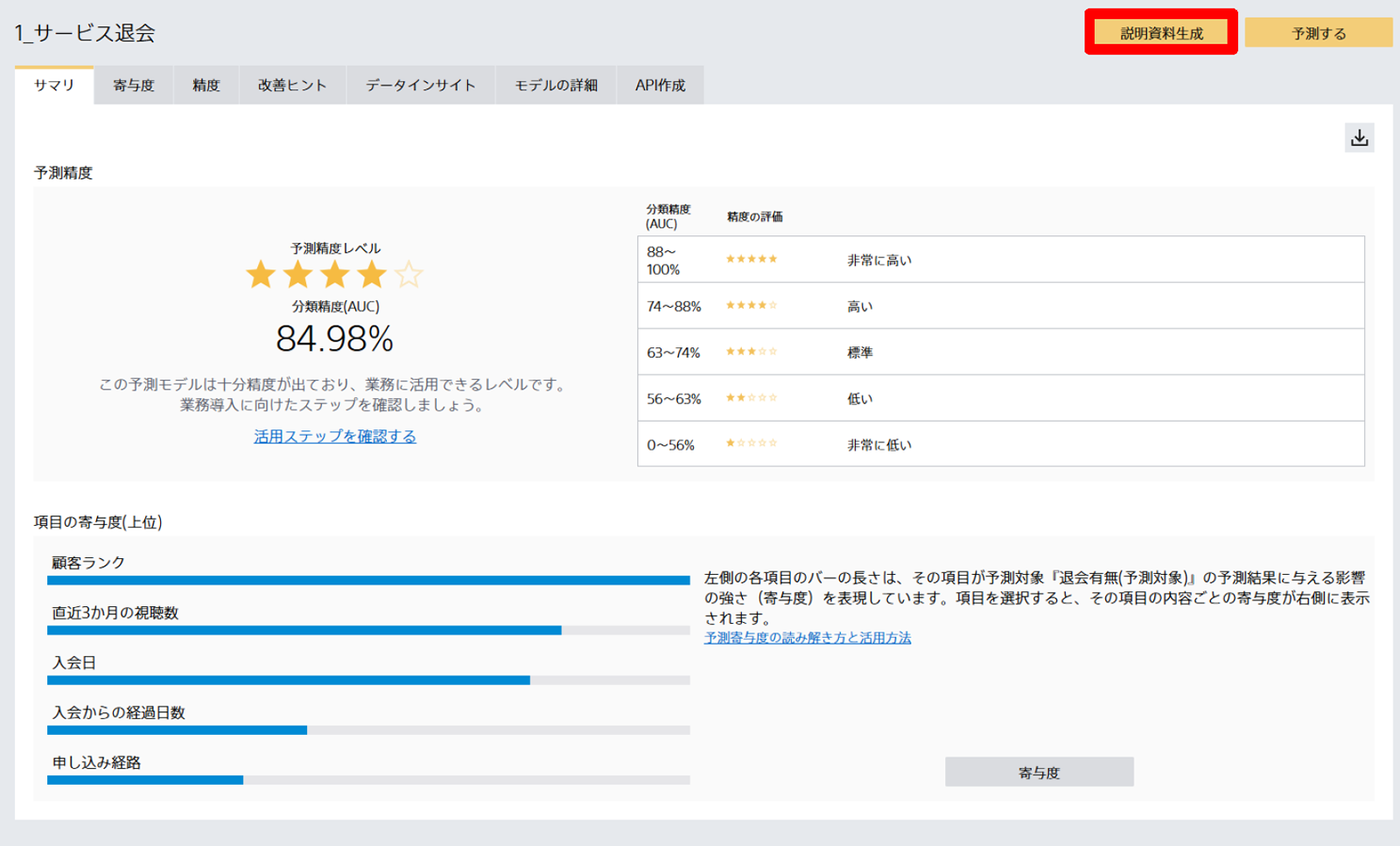The image size is (1400, 846).
Task: Select the サマリ tab
Action: [53, 84]
